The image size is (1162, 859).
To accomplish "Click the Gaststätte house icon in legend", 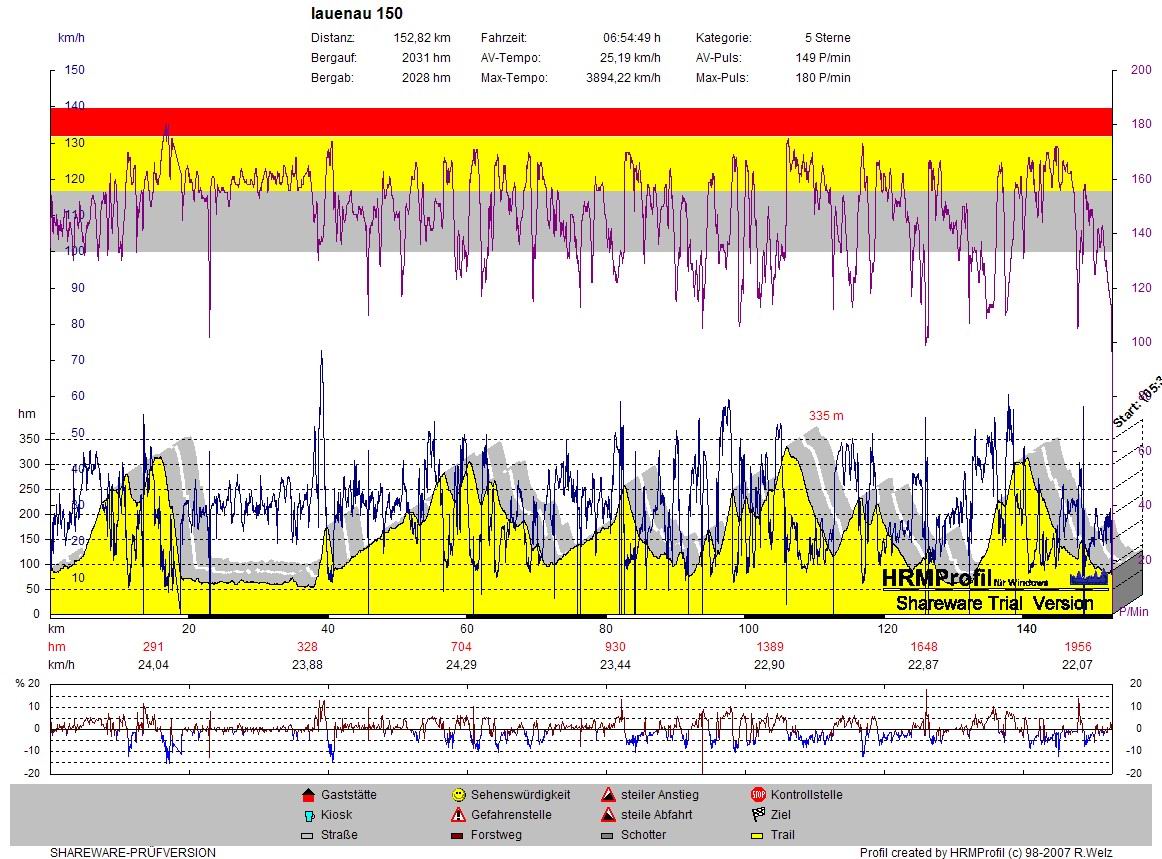I will coord(308,795).
